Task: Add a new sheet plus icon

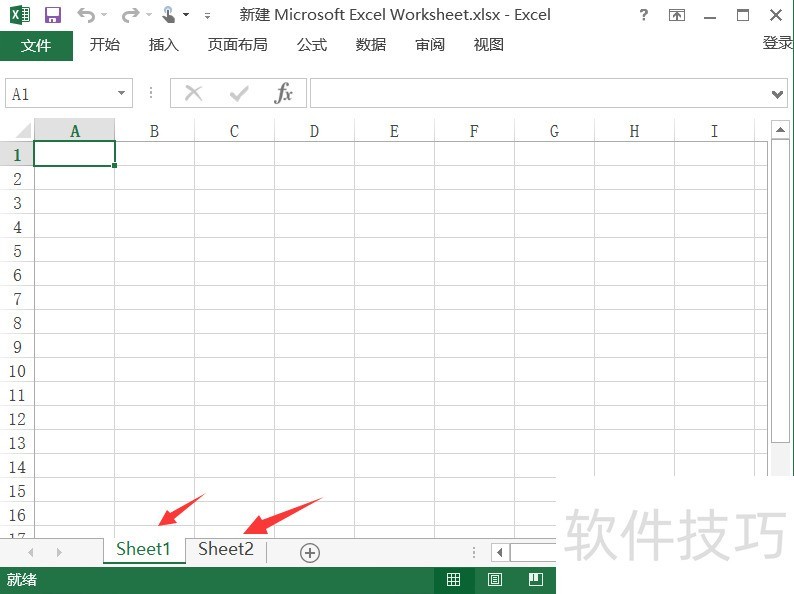Action: (310, 552)
